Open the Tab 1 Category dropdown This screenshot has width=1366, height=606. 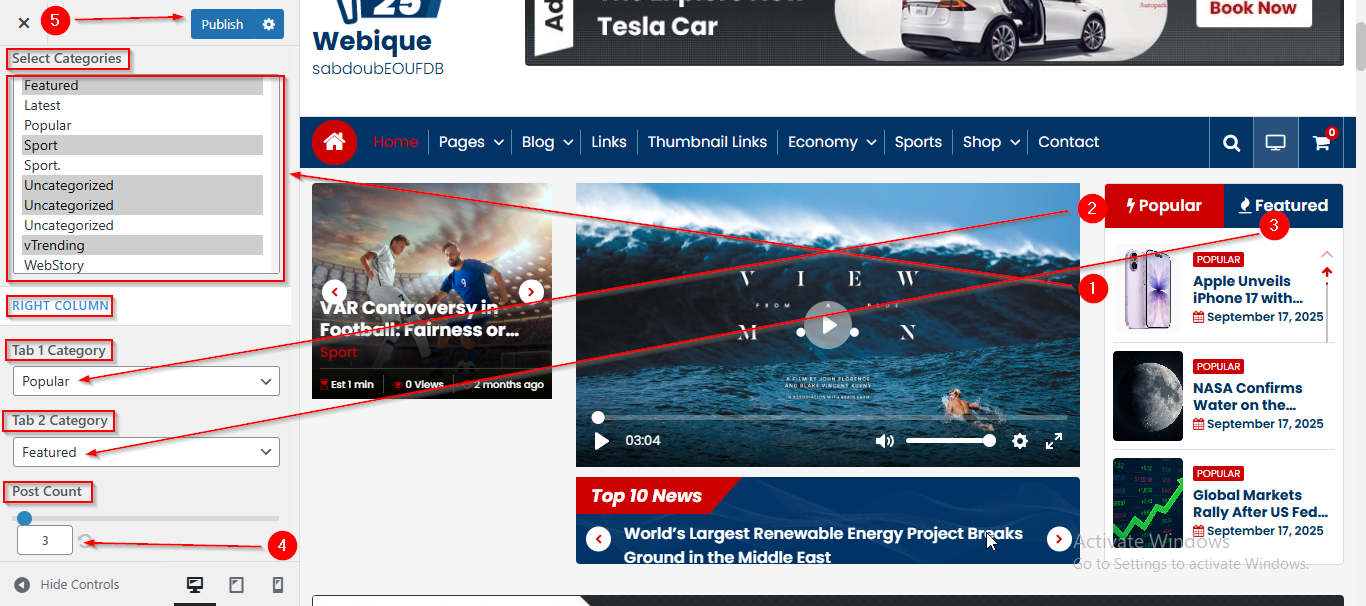pos(146,381)
